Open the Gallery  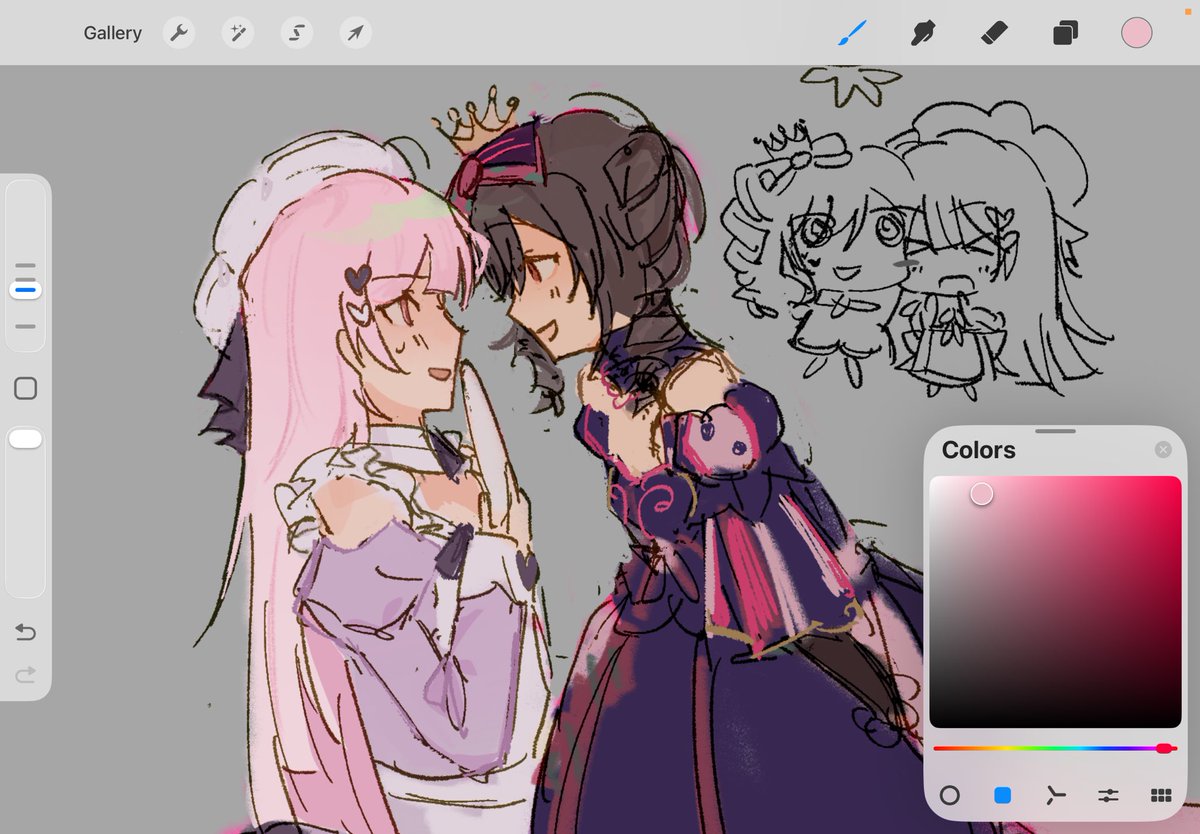click(x=112, y=33)
